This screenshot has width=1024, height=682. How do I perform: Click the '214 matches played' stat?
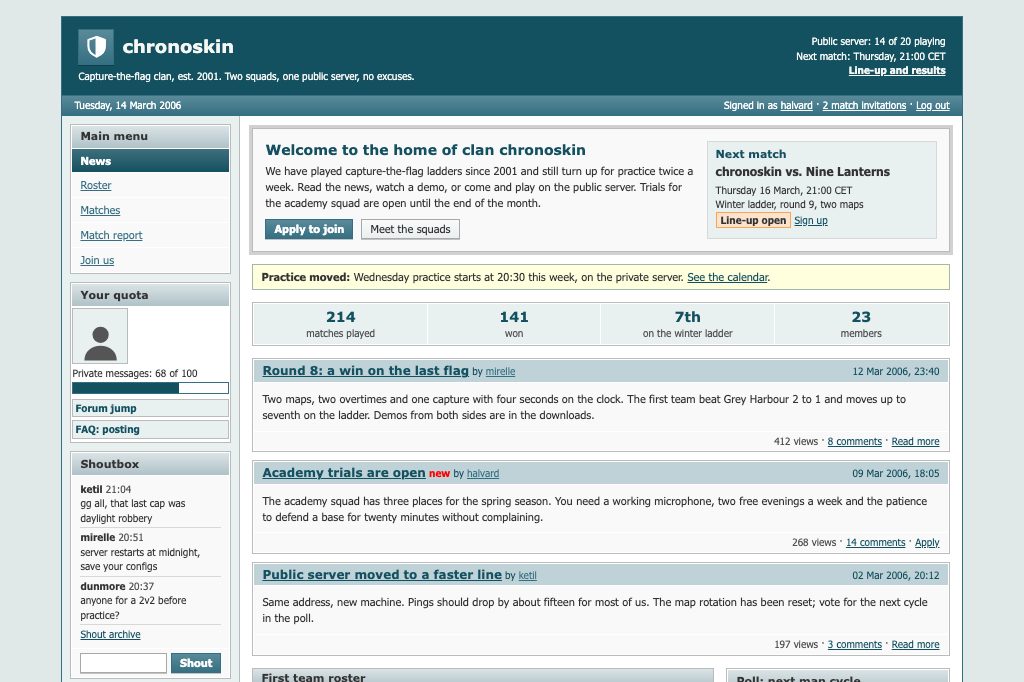pyautogui.click(x=340, y=324)
